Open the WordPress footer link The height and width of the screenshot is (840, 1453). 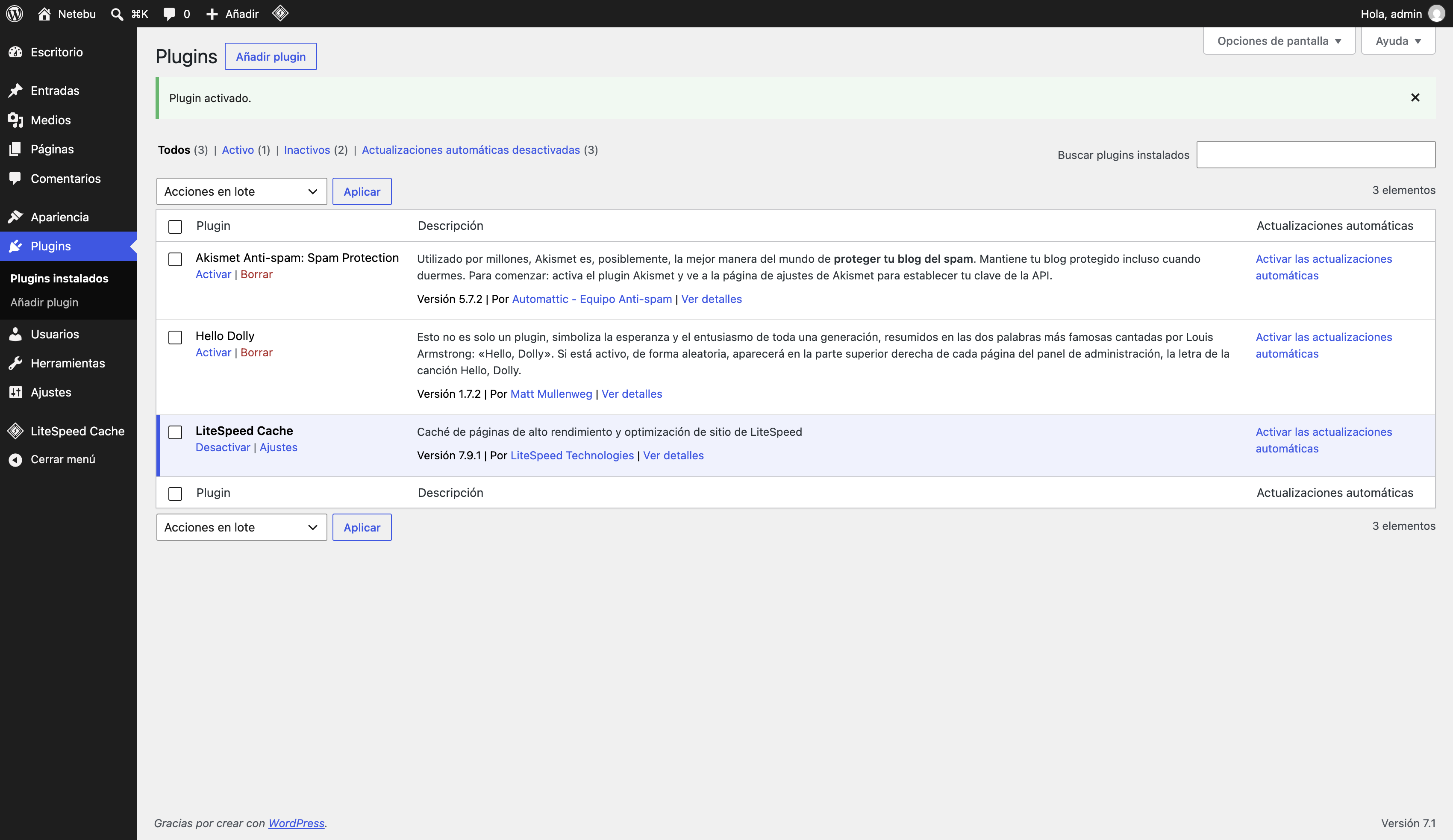pos(296,823)
